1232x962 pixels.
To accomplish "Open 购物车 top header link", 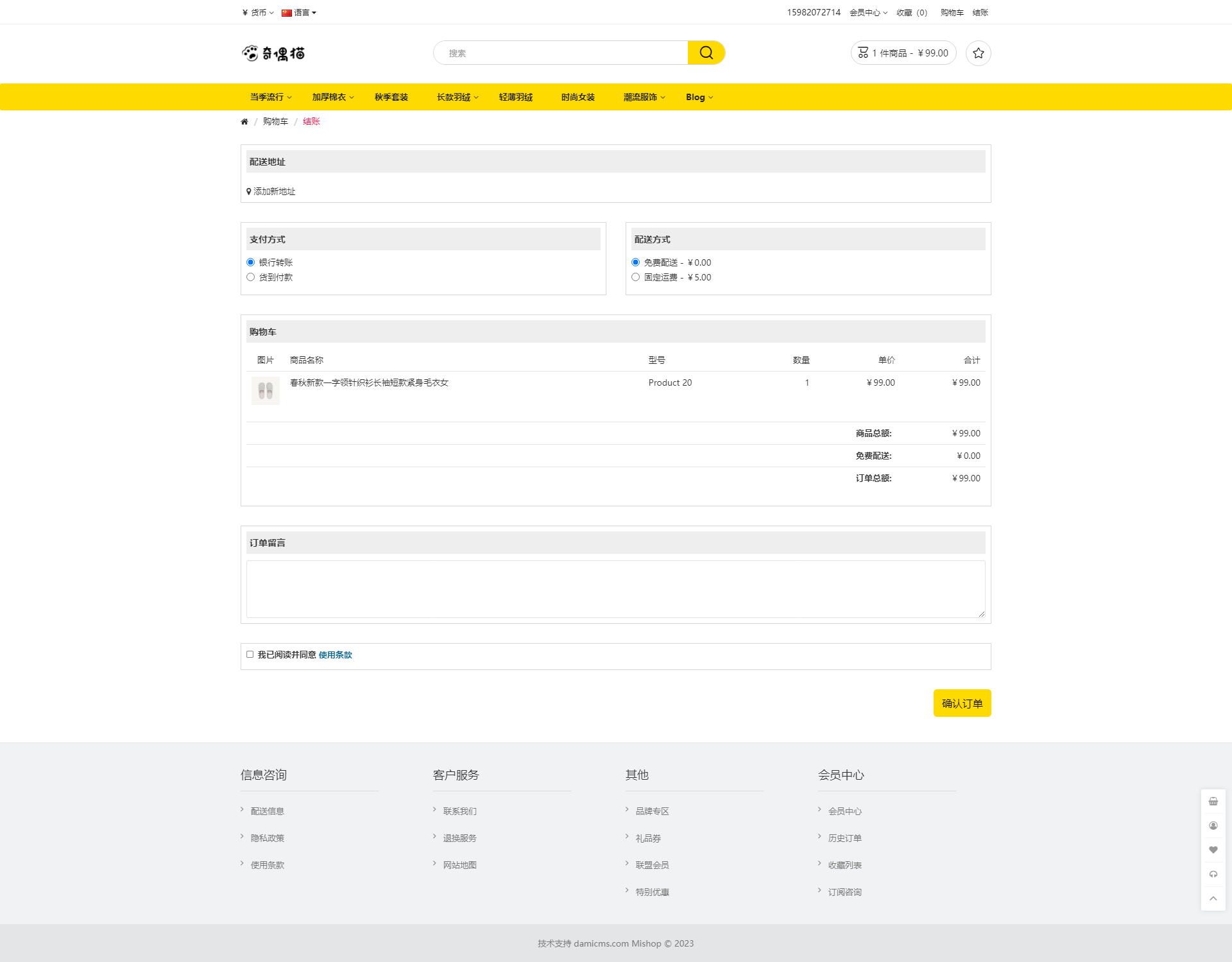I will pyautogui.click(x=952, y=13).
